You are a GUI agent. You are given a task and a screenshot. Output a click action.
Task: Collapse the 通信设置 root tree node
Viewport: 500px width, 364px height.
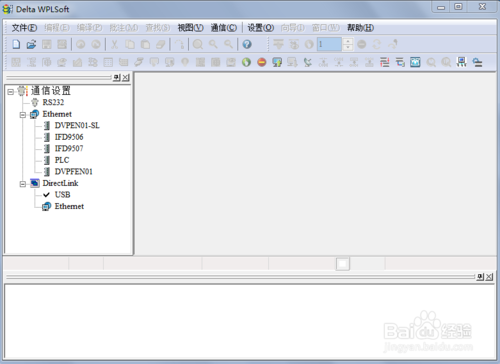tap(11, 91)
